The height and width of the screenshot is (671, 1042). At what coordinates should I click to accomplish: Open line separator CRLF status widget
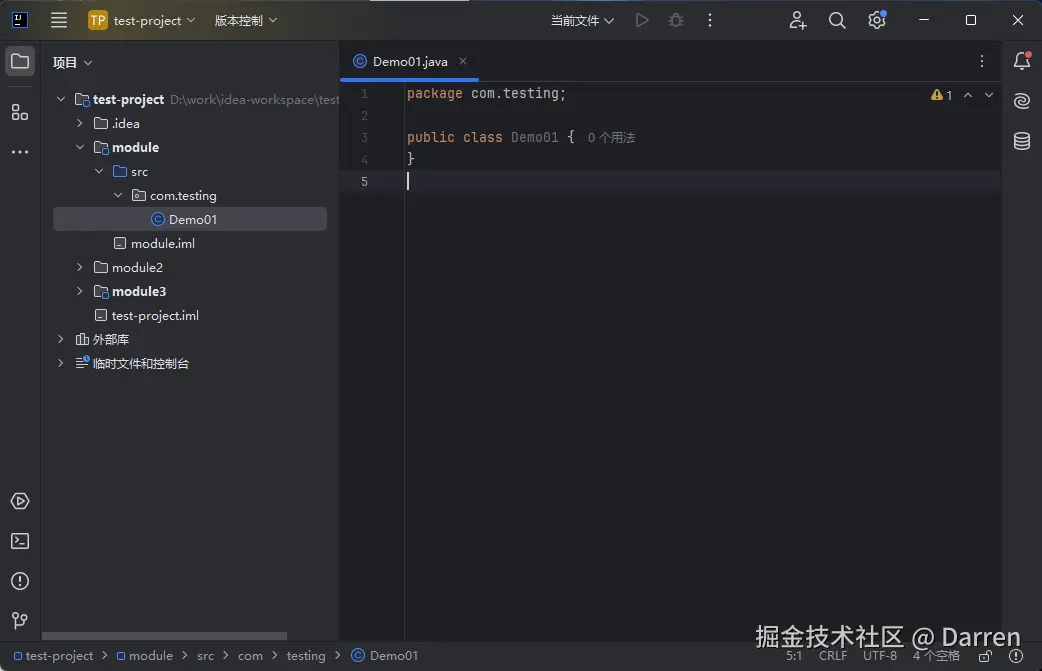click(x=833, y=656)
